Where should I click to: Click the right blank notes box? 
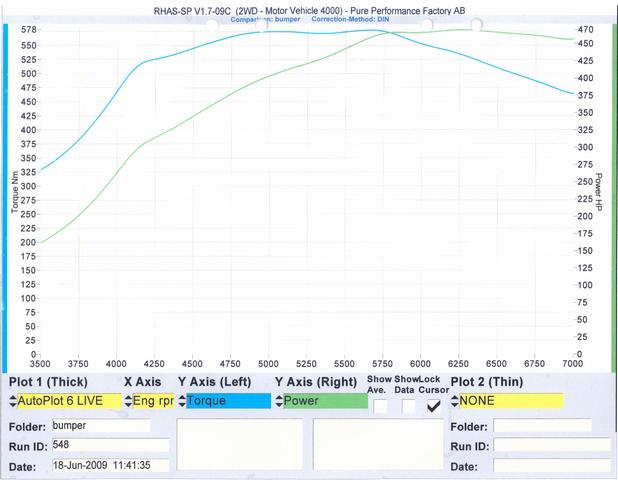tap(375, 445)
